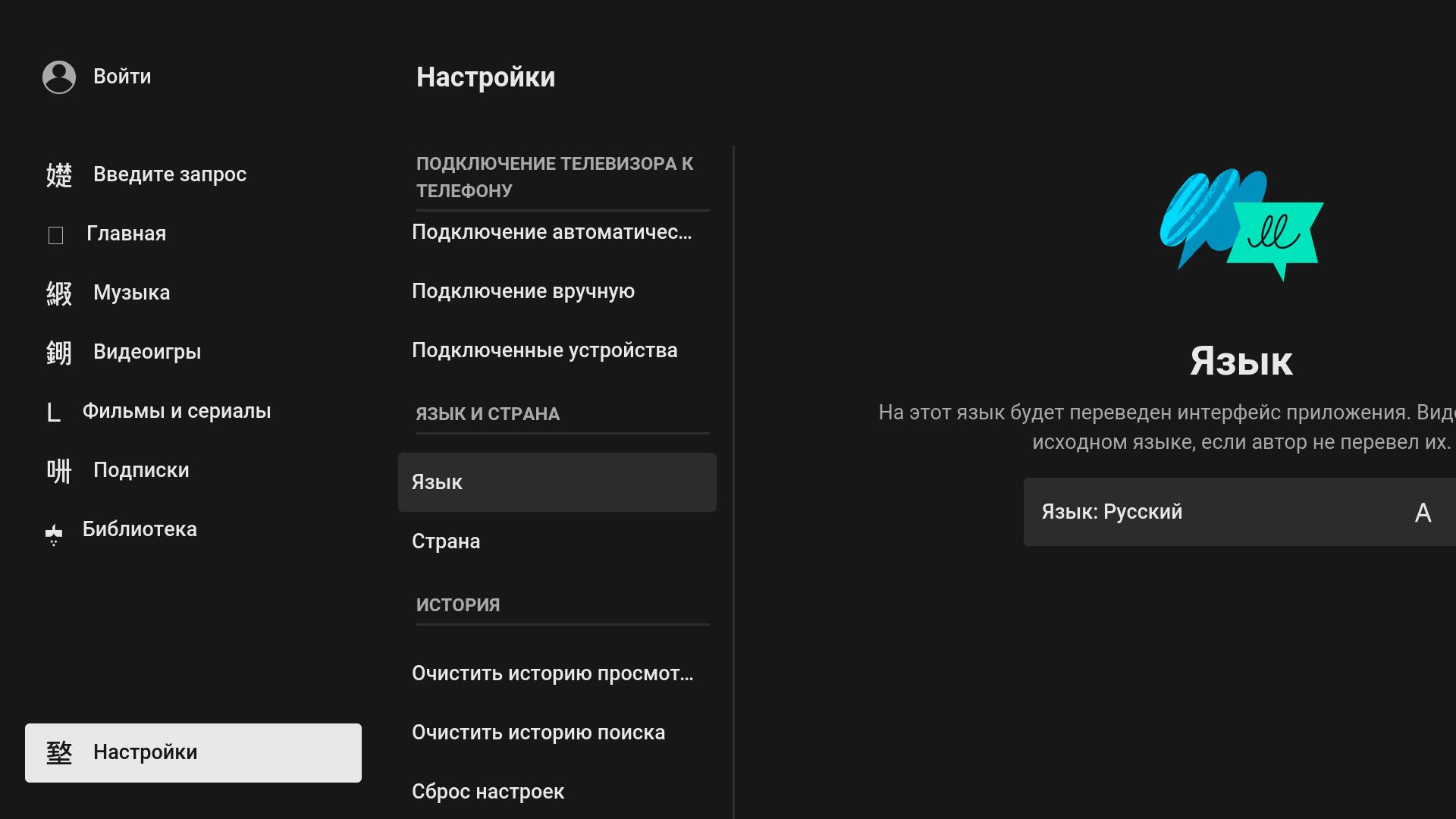Click Сброс настроек
This screenshot has width=1456, height=819.
[x=488, y=792]
